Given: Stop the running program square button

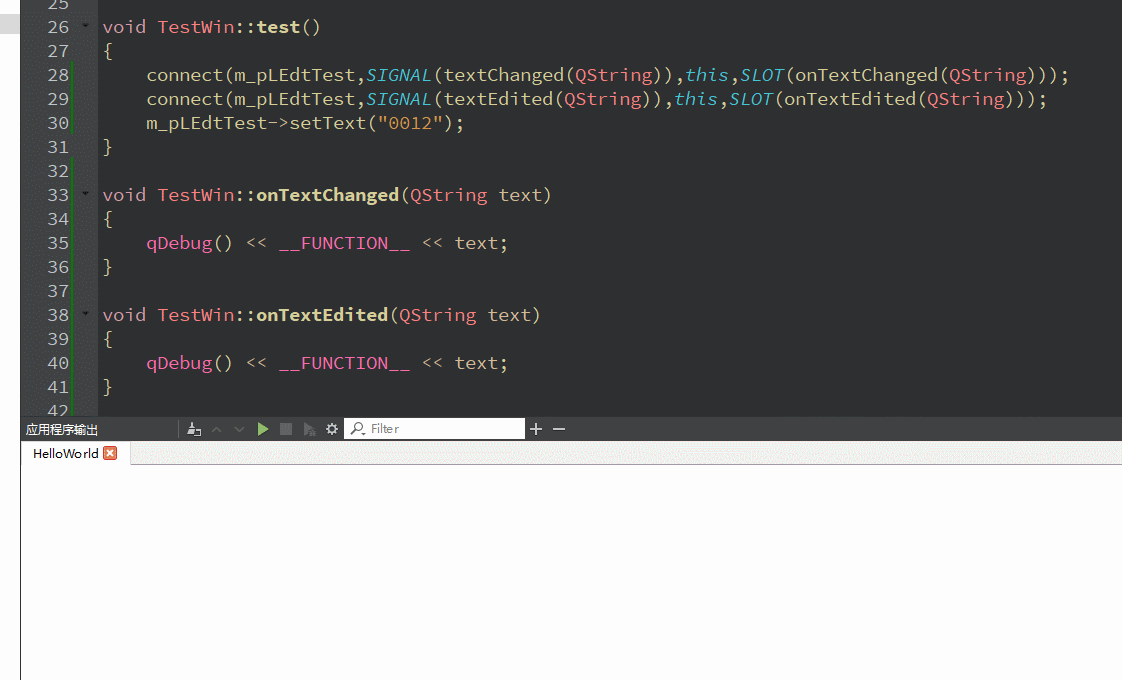Looking at the screenshot, I should (x=286, y=429).
